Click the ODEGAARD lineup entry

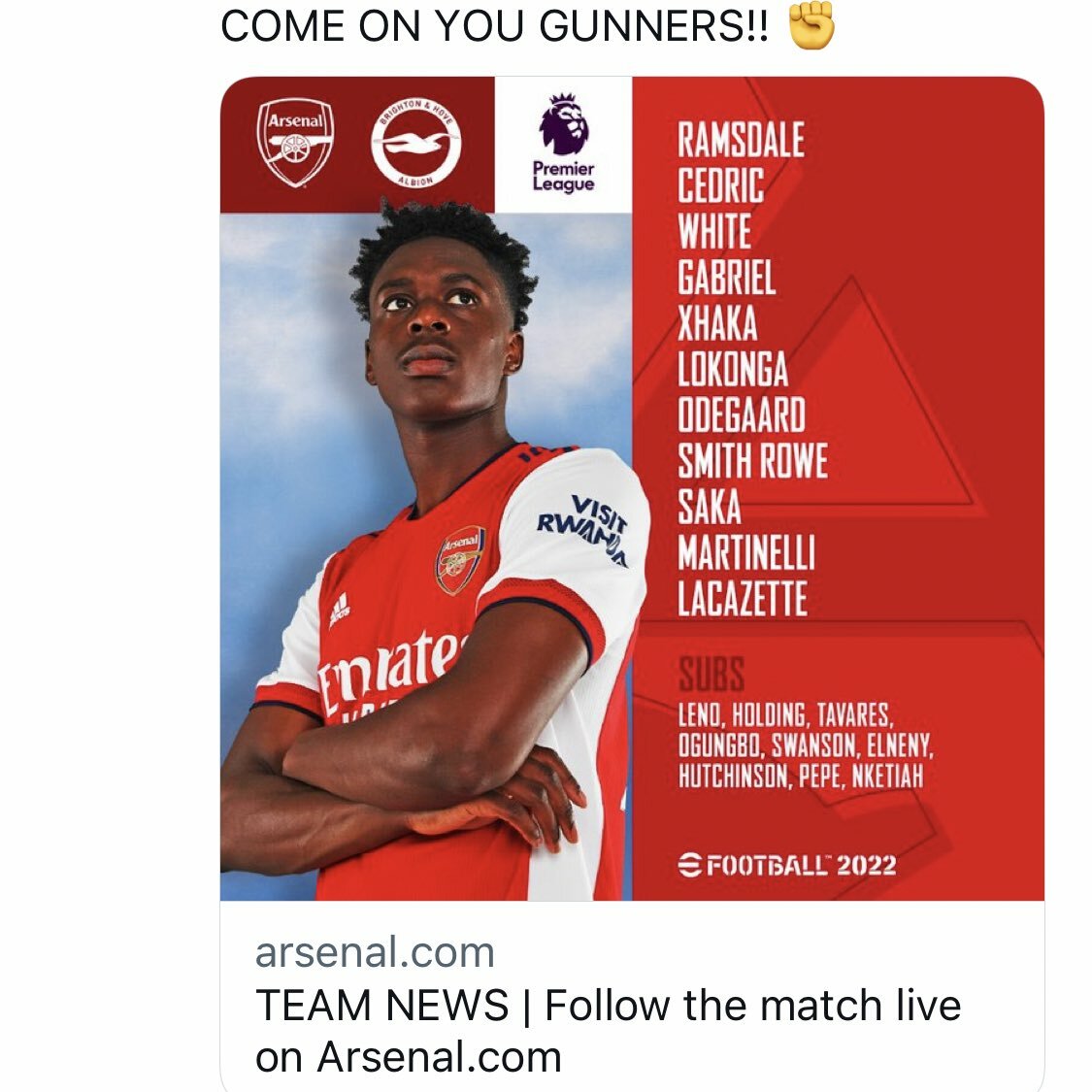click(x=742, y=415)
